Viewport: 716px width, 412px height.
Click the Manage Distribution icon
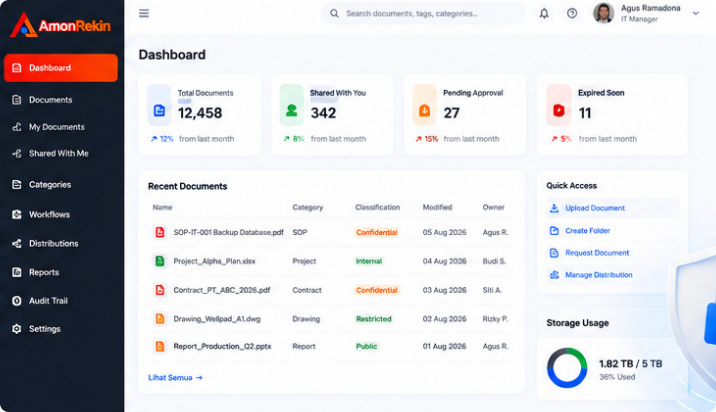(x=554, y=275)
